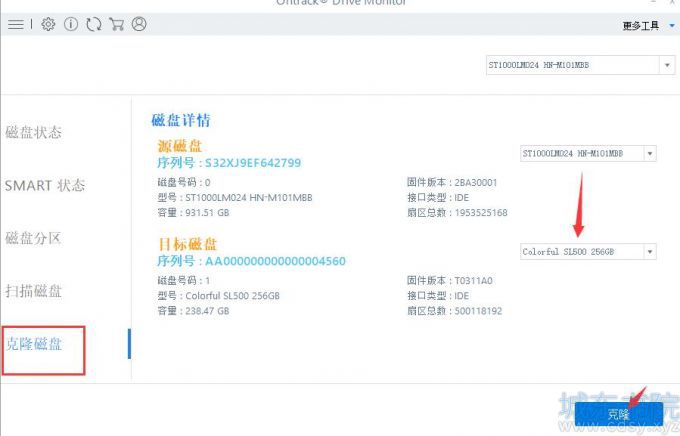This screenshot has width=680, height=436.
Task: Click sector total 1953525168
Action: pos(481,213)
